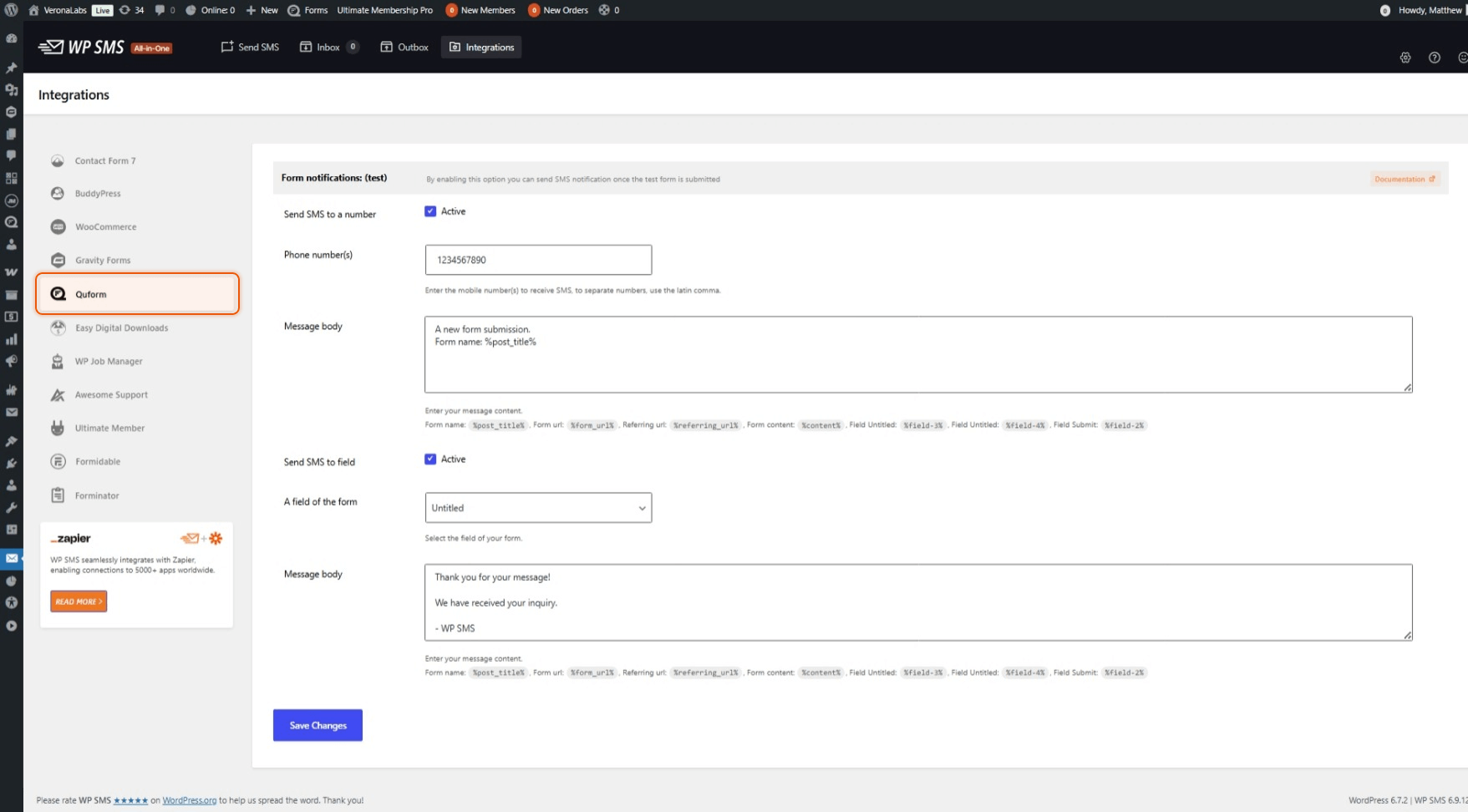Open Comments icon in admin sidebar
Screen dimensions: 1468x812
coord(12,155)
